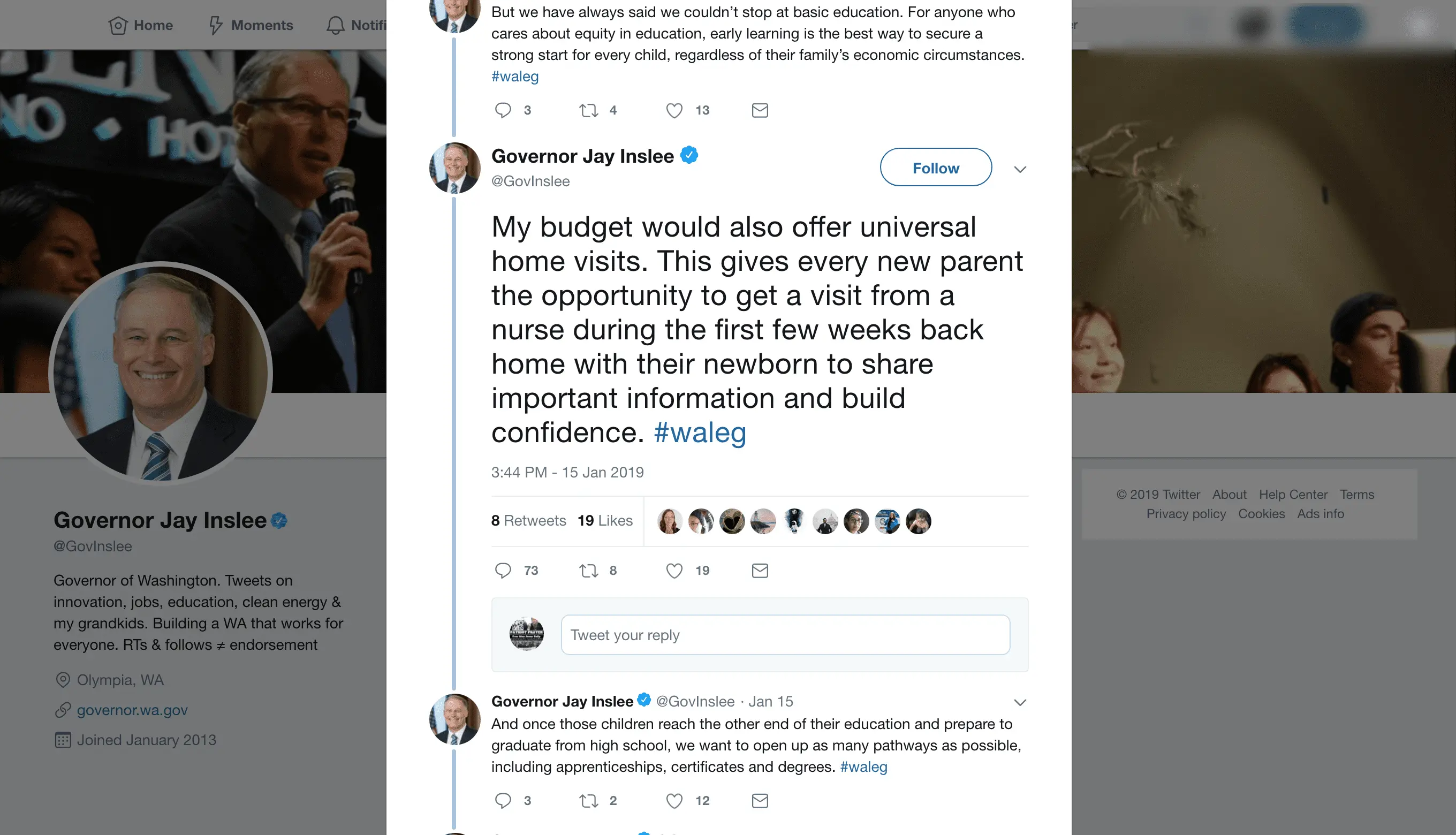Click in the Tweet your reply field
This screenshot has width=1456, height=835.
click(x=785, y=635)
